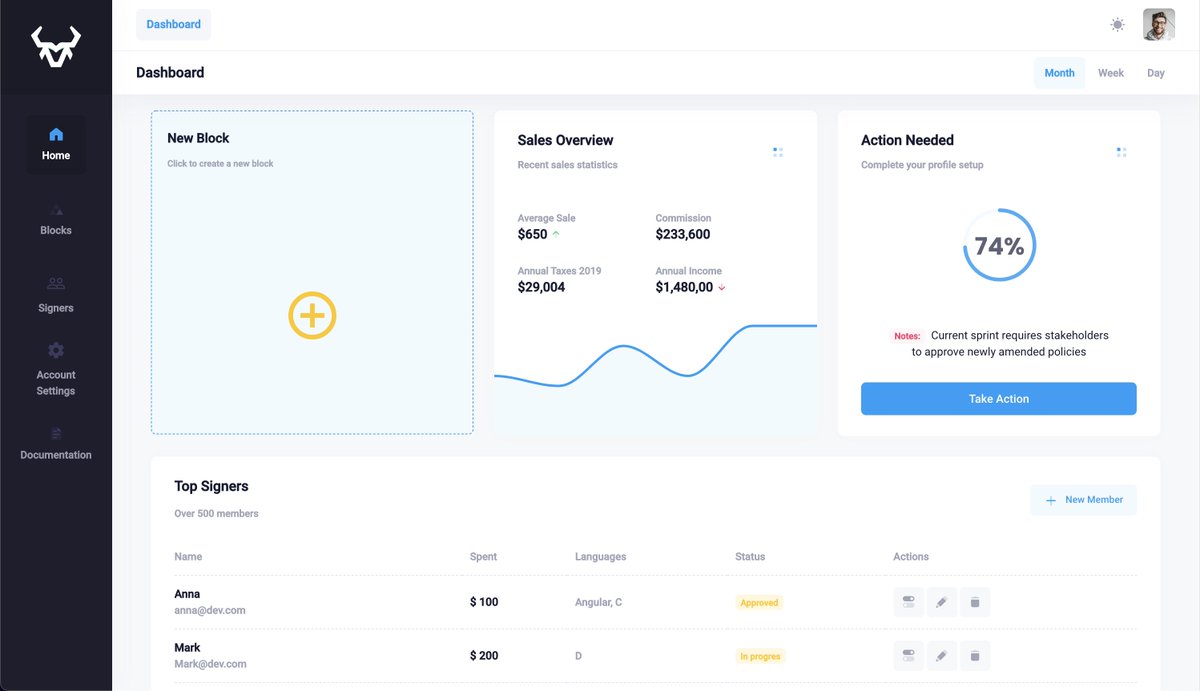Delete Anna with the trash icon
This screenshot has width=1200, height=691.
pyautogui.click(x=975, y=602)
